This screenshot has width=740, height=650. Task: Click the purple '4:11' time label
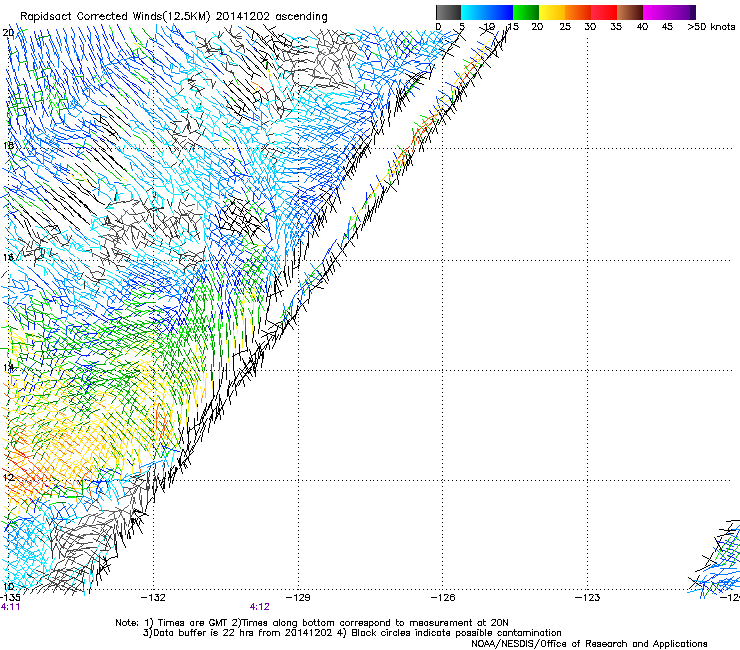point(10,607)
